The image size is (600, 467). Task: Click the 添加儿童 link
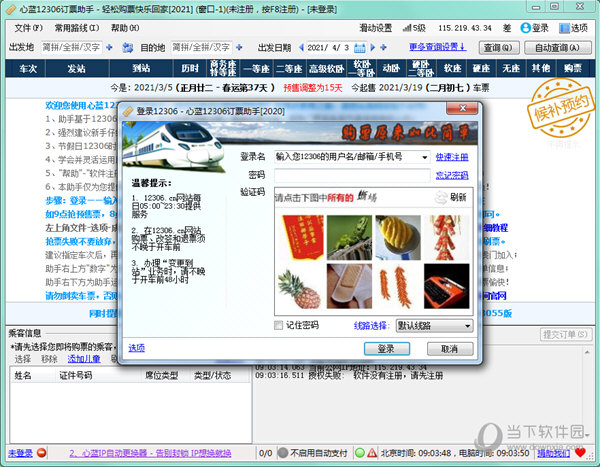point(84,359)
